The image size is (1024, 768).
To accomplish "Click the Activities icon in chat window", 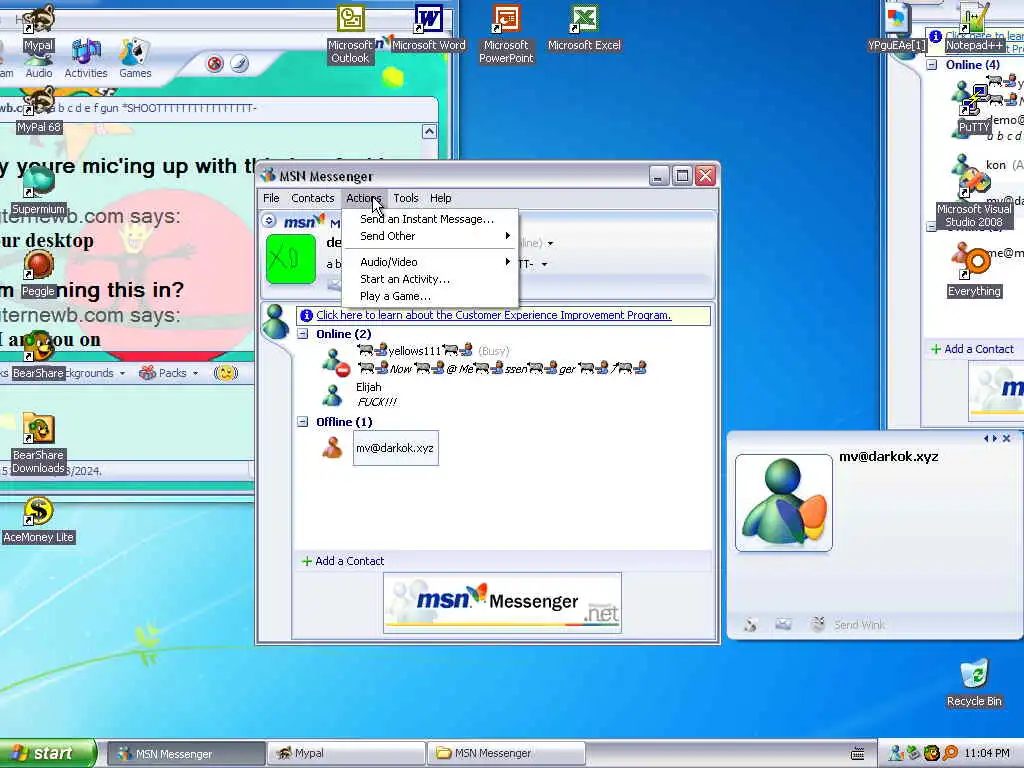I will click(x=86, y=59).
